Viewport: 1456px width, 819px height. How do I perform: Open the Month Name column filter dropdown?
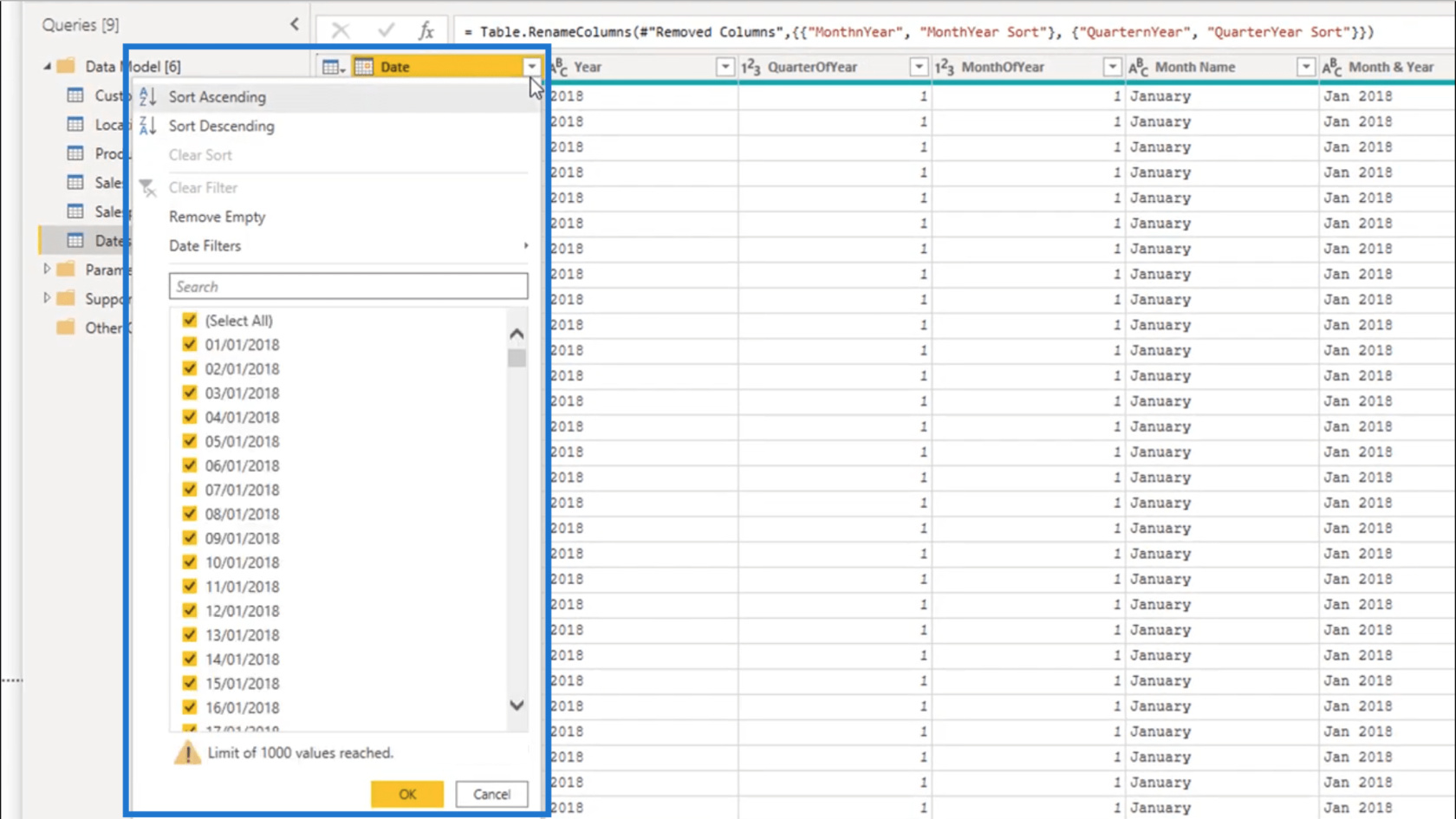tap(1306, 67)
